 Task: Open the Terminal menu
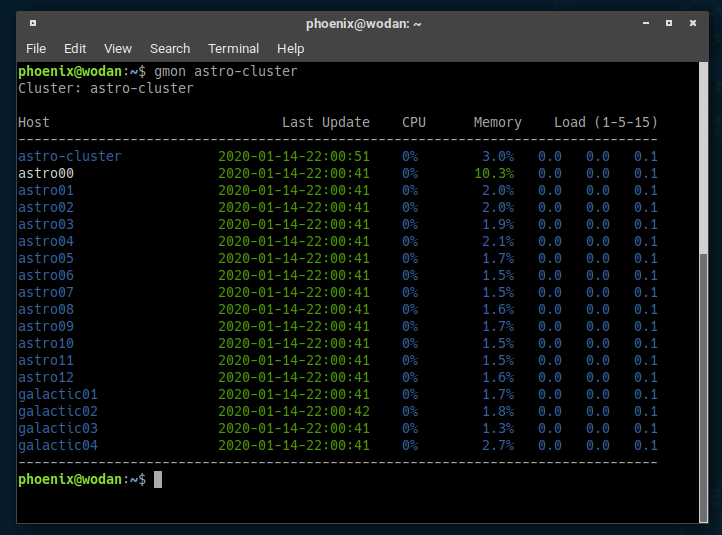click(x=233, y=48)
